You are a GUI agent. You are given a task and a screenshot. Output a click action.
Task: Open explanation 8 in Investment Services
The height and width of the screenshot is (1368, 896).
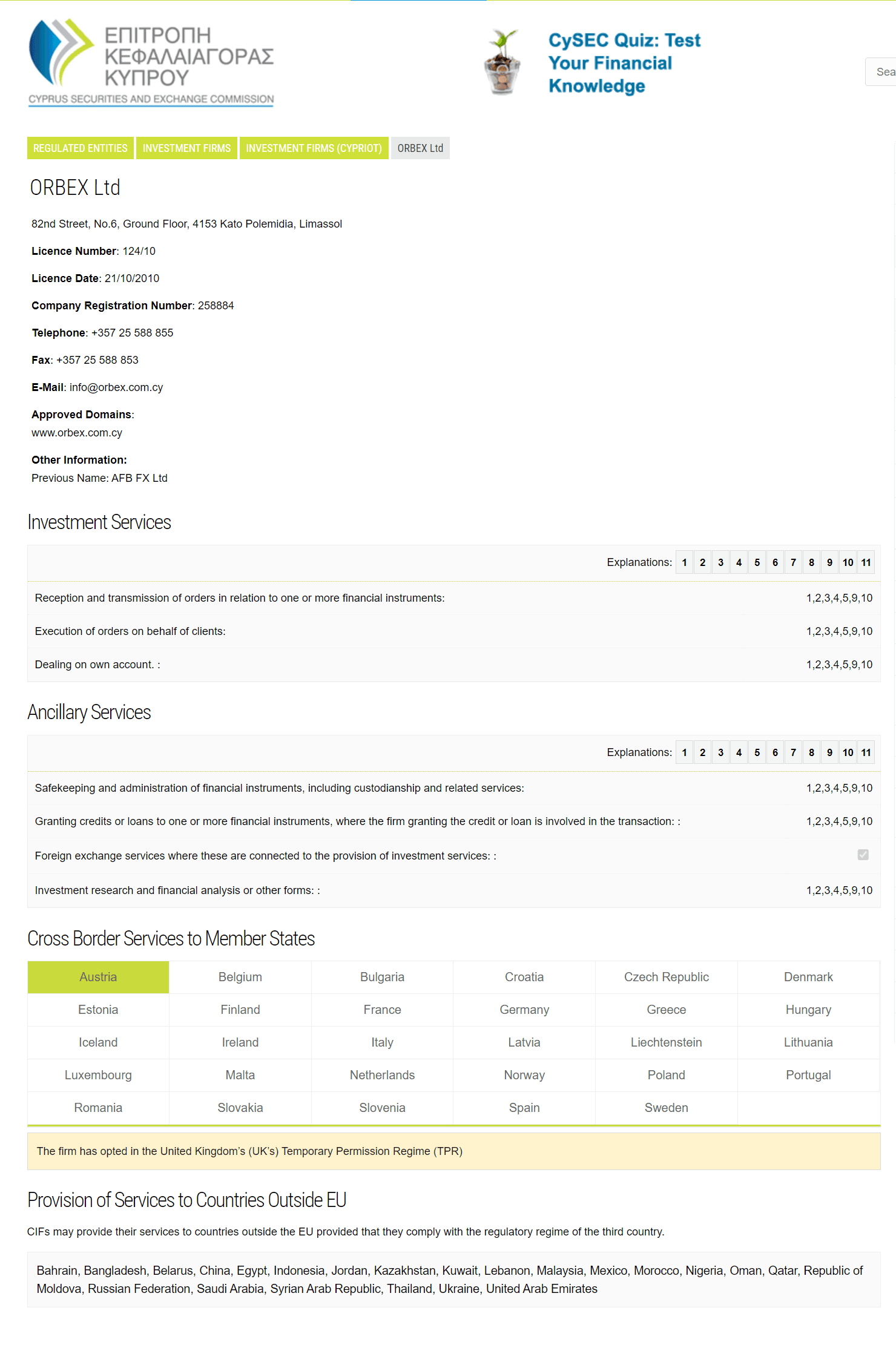tap(812, 562)
